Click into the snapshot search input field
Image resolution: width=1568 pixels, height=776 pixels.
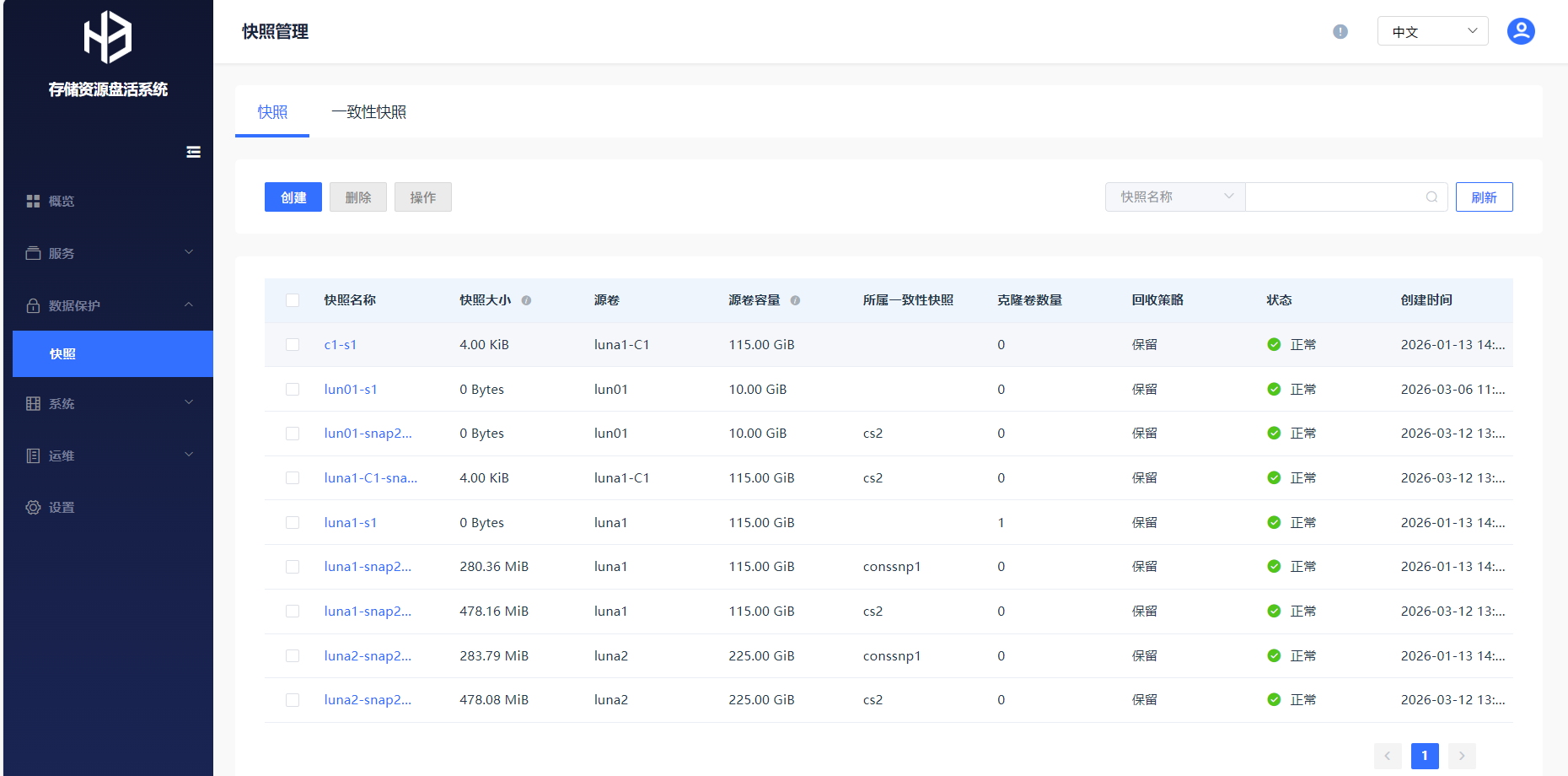1334,197
